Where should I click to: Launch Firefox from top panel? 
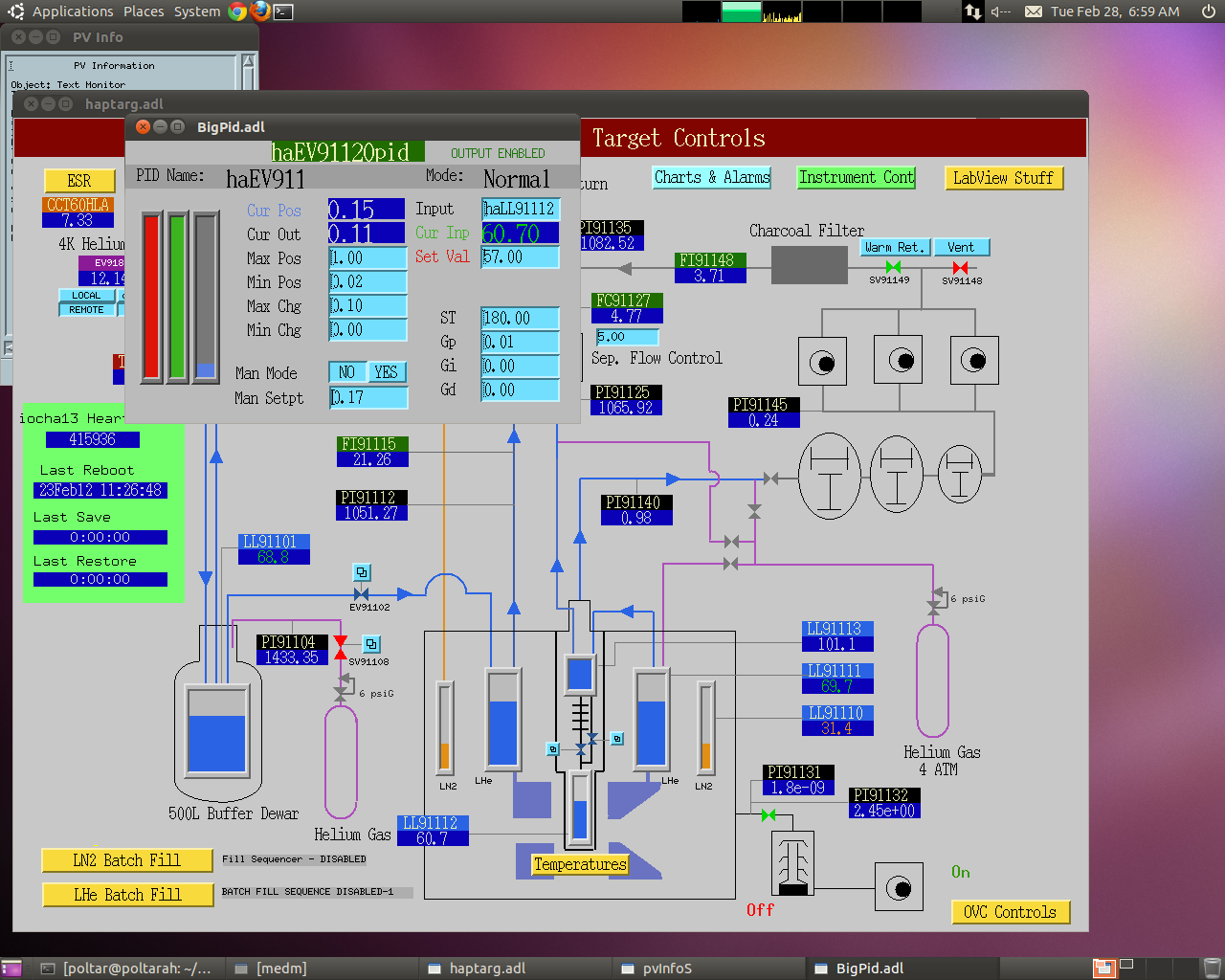260,11
